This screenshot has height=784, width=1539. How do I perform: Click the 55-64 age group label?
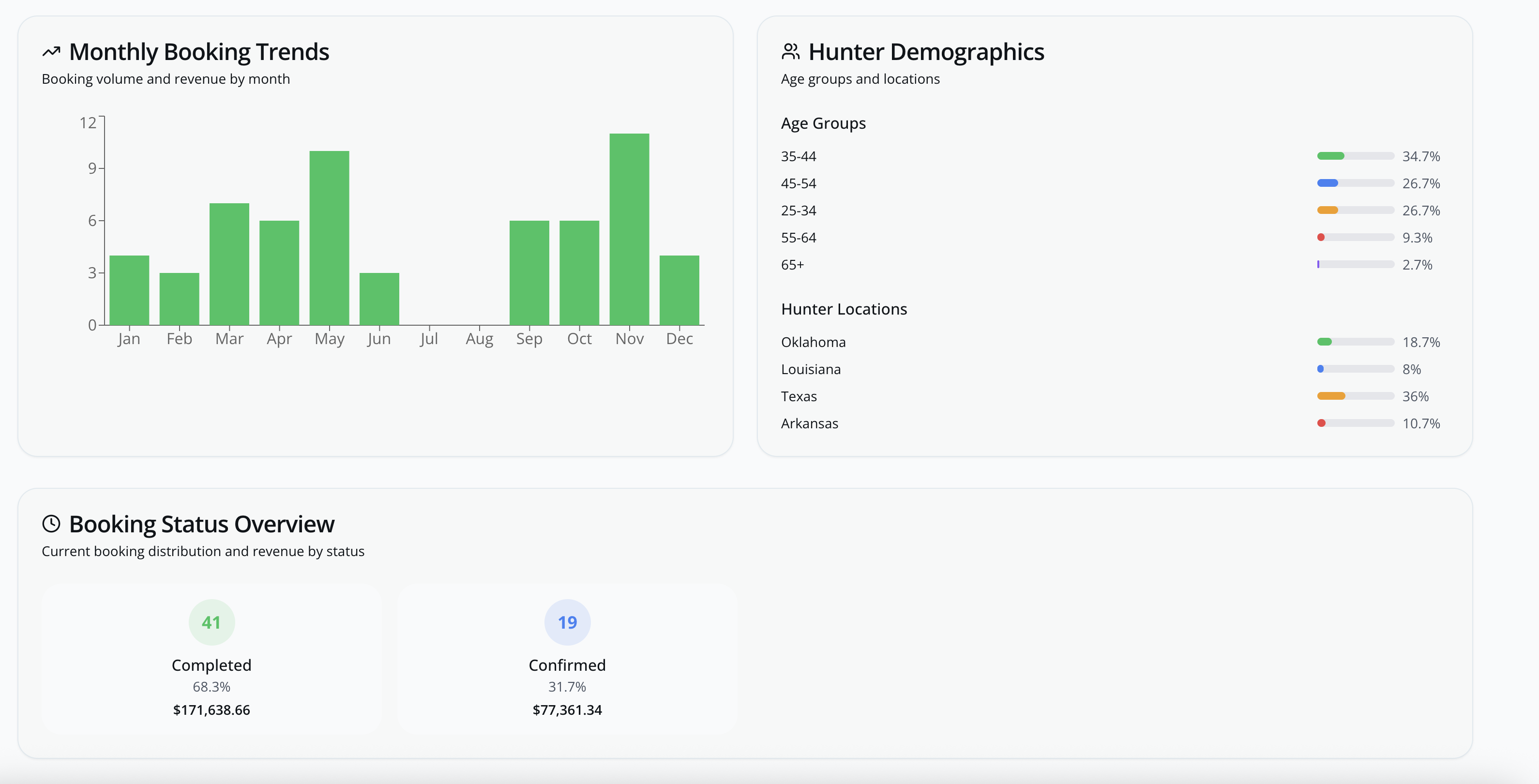point(798,237)
